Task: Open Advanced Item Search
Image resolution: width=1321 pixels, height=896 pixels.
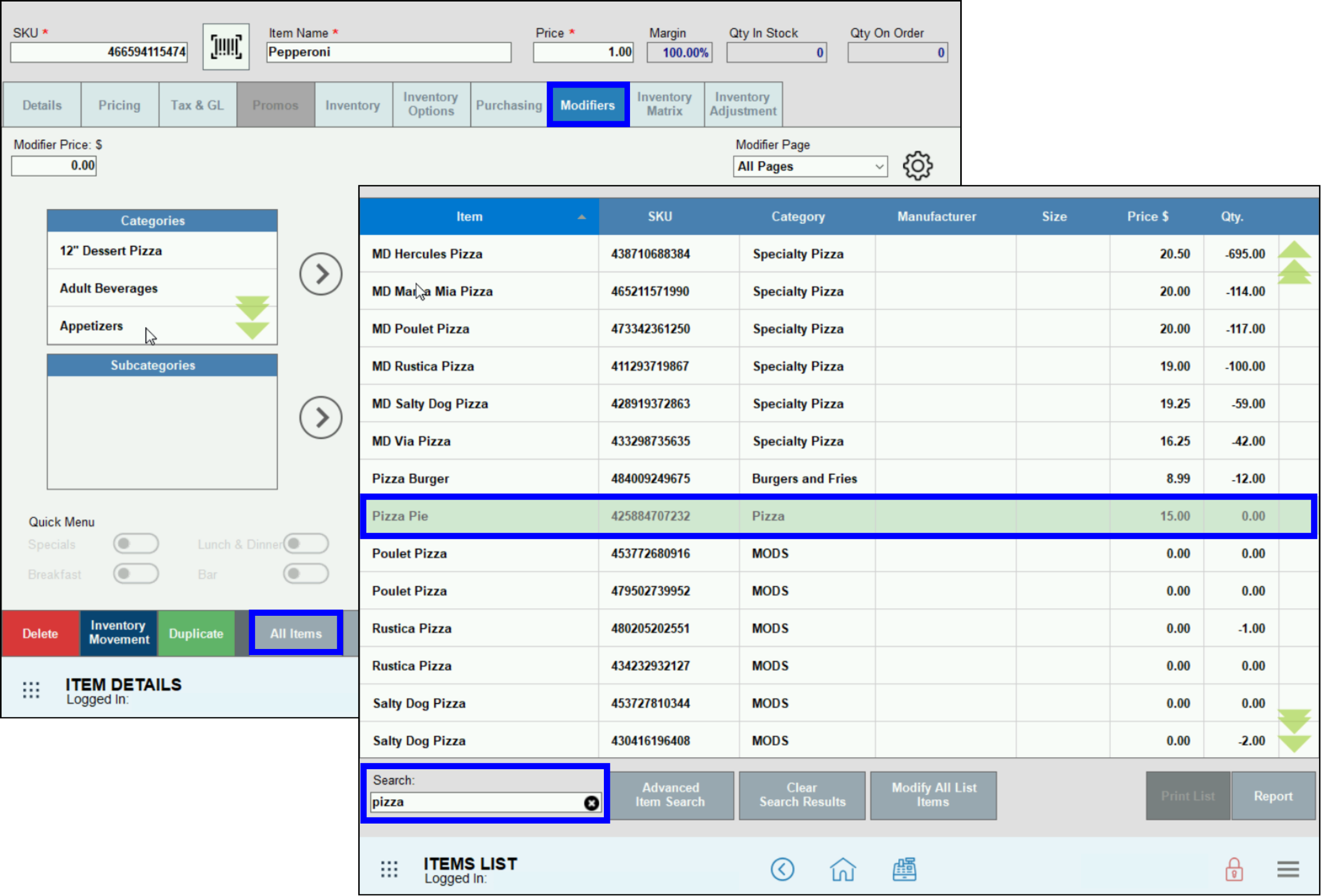Action: pos(670,795)
